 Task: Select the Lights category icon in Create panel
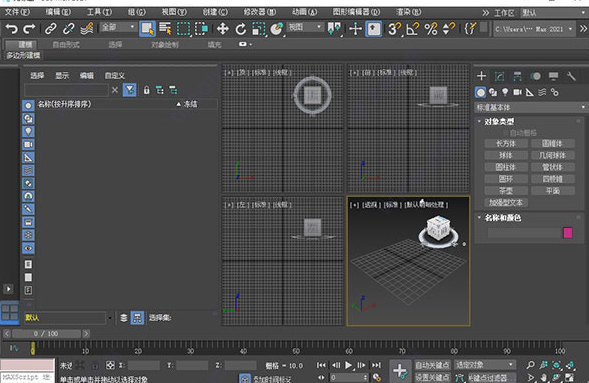tap(505, 92)
